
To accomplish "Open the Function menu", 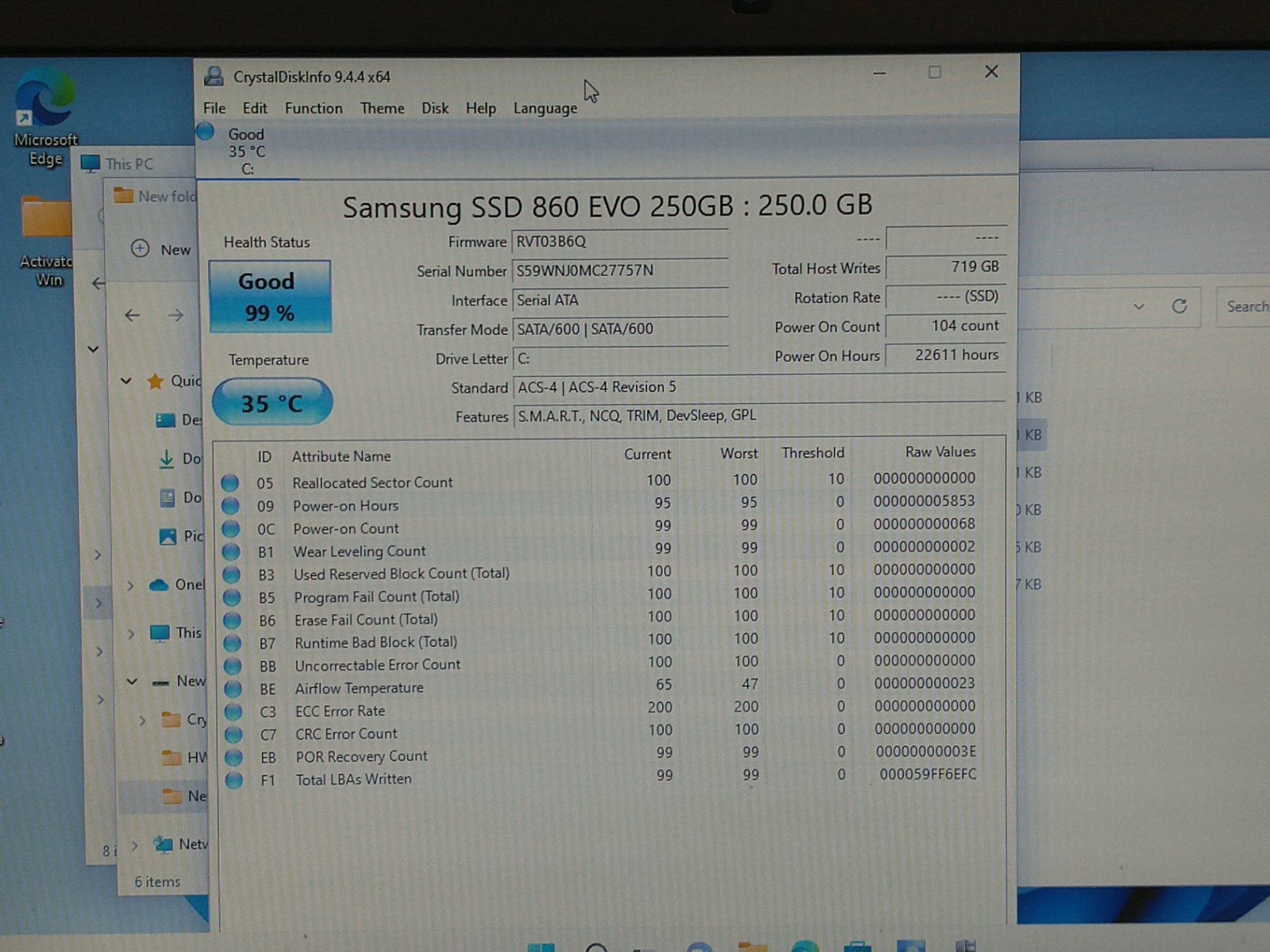I will 314,109.
